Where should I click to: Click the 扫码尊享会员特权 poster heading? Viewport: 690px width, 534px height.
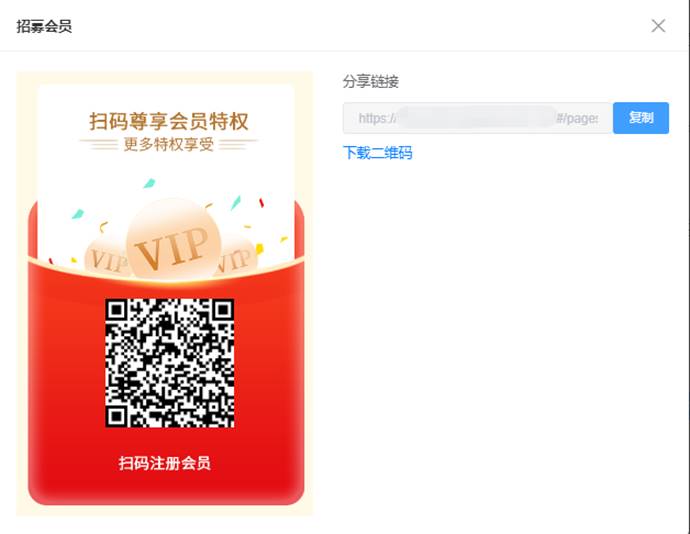(x=169, y=121)
